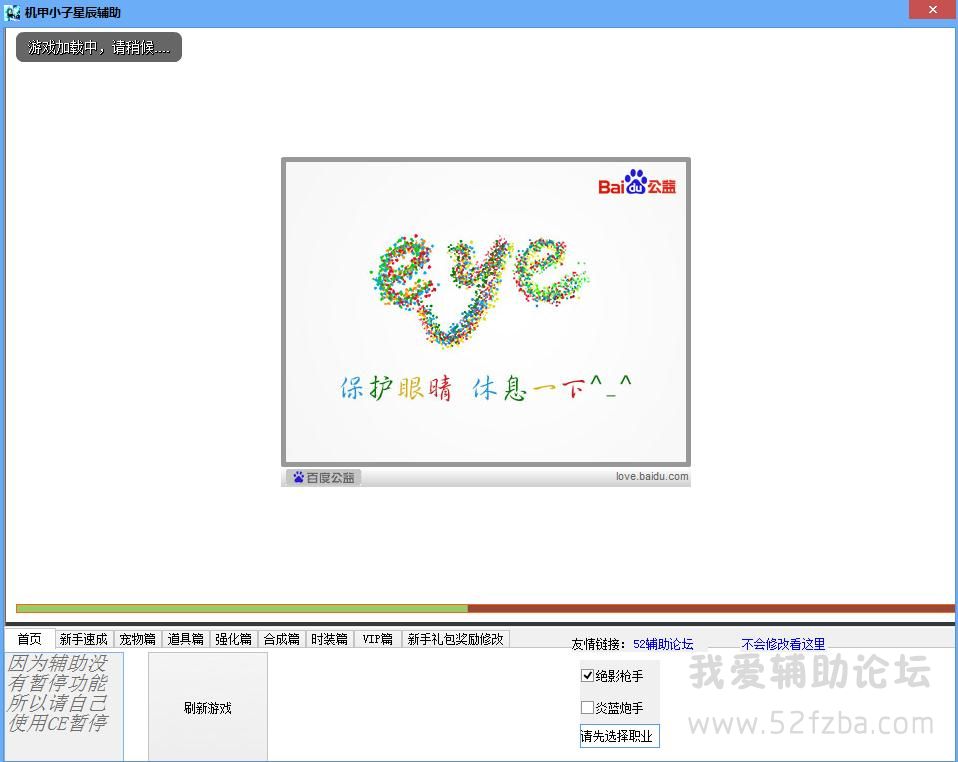Click the game loading progress bar
The width and height of the screenshot is (958, 762).
pos(485,608)
